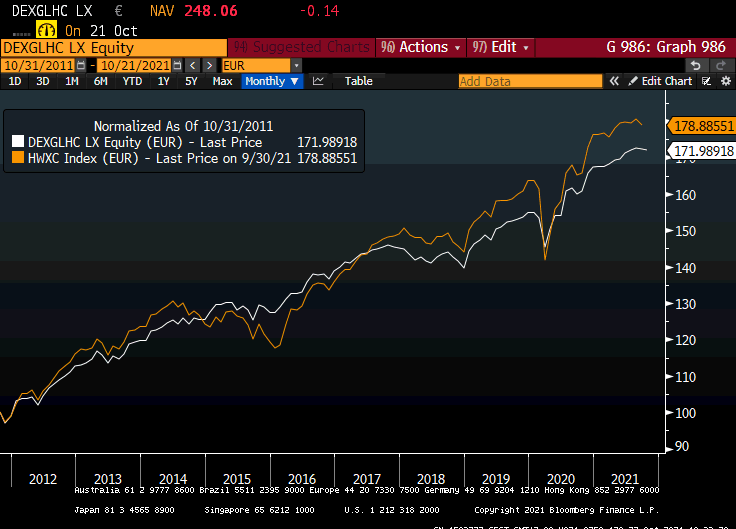The image size is (736, 529).
Task: Click the orange 178.88551 axis value label
Action: [x=702, y=126]
